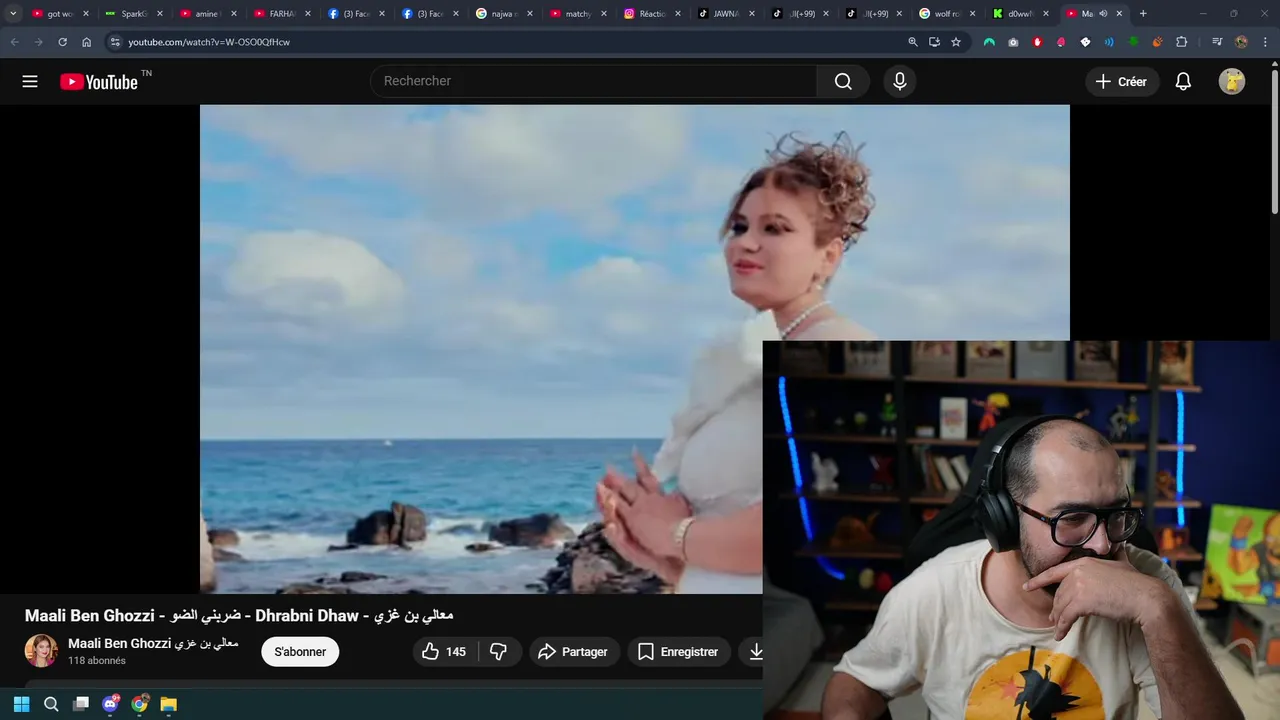Click the youtube.com address bar URL

[209, 42]
